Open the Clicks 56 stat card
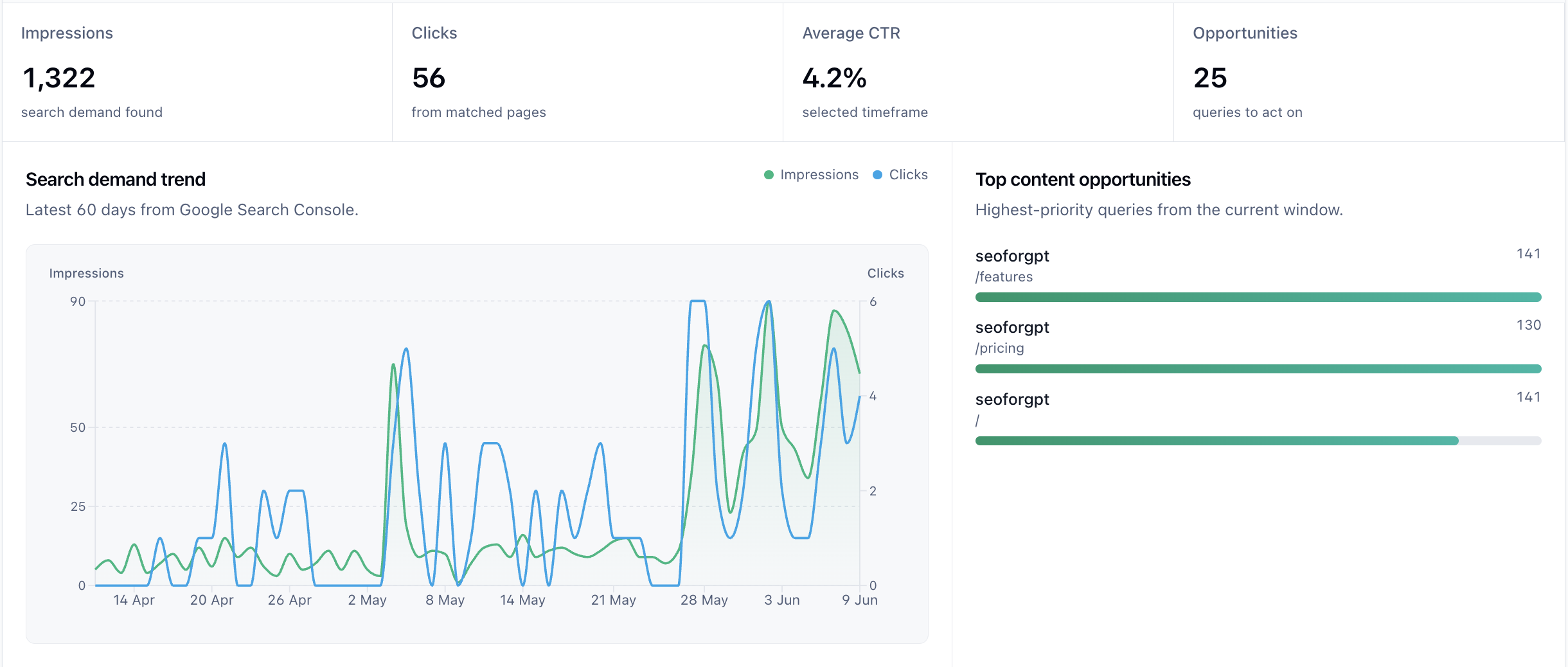 (587, 73)
